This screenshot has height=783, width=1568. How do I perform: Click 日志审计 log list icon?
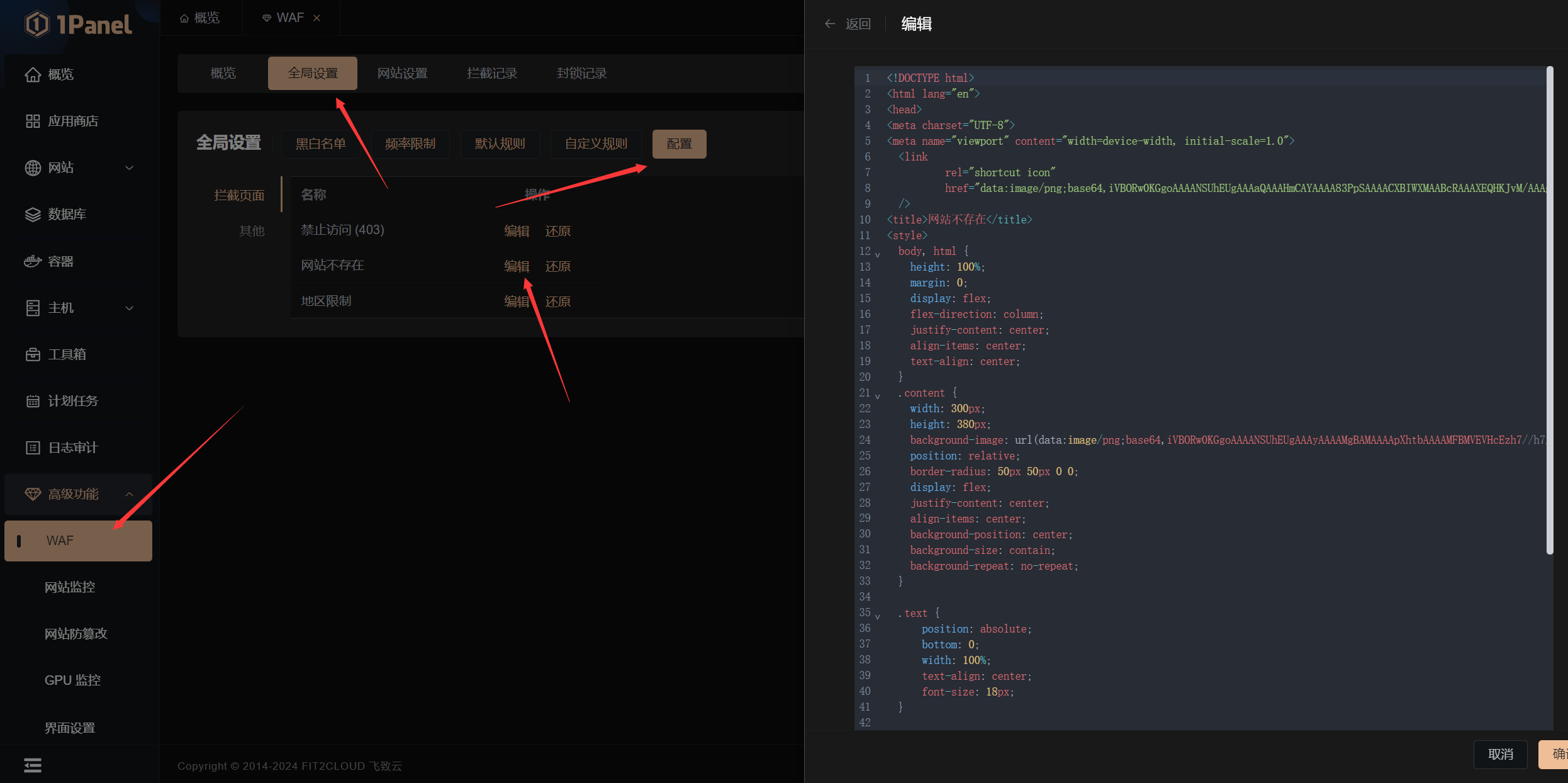coord(33,448)
